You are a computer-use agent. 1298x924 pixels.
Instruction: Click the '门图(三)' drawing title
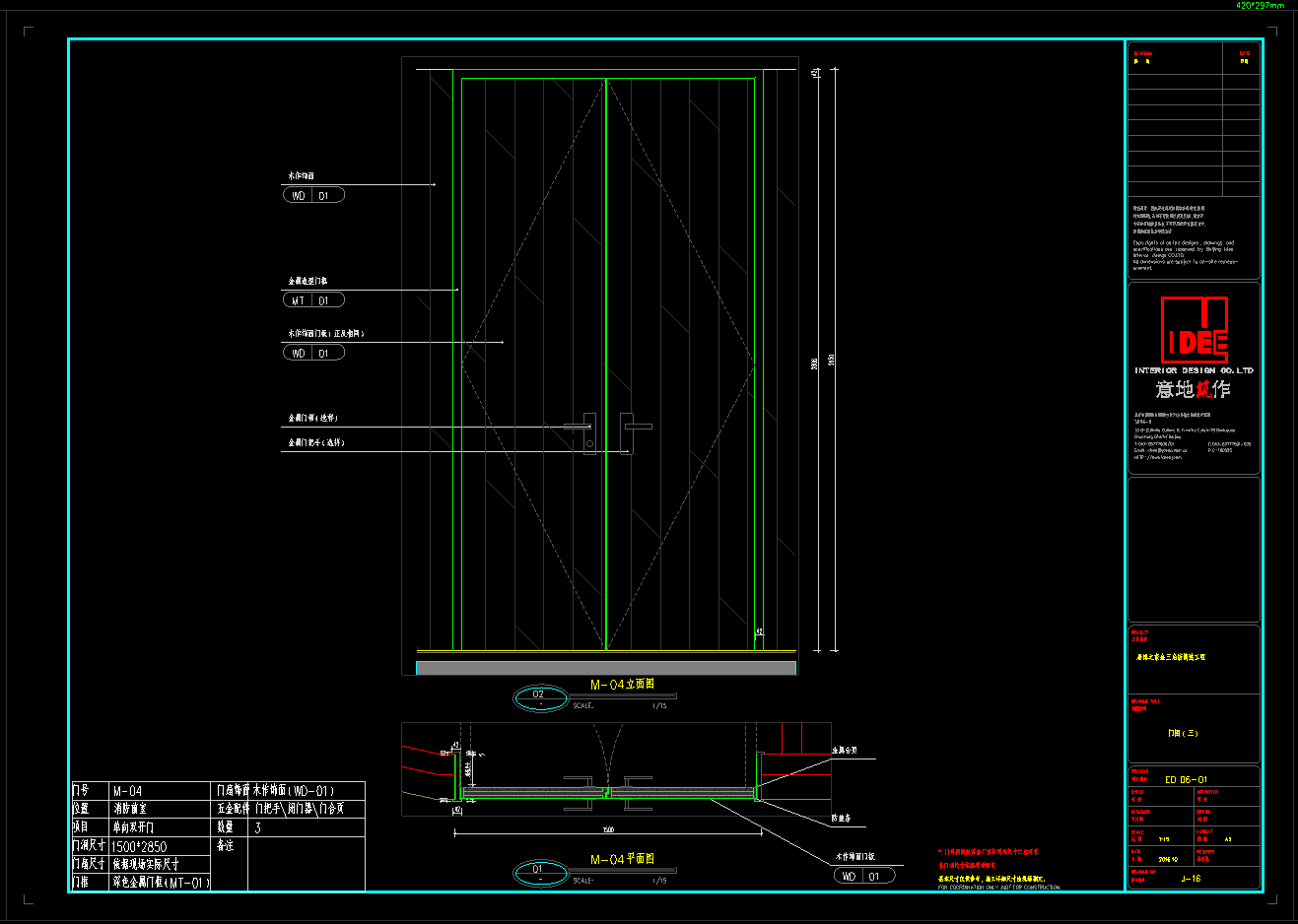1183,733
